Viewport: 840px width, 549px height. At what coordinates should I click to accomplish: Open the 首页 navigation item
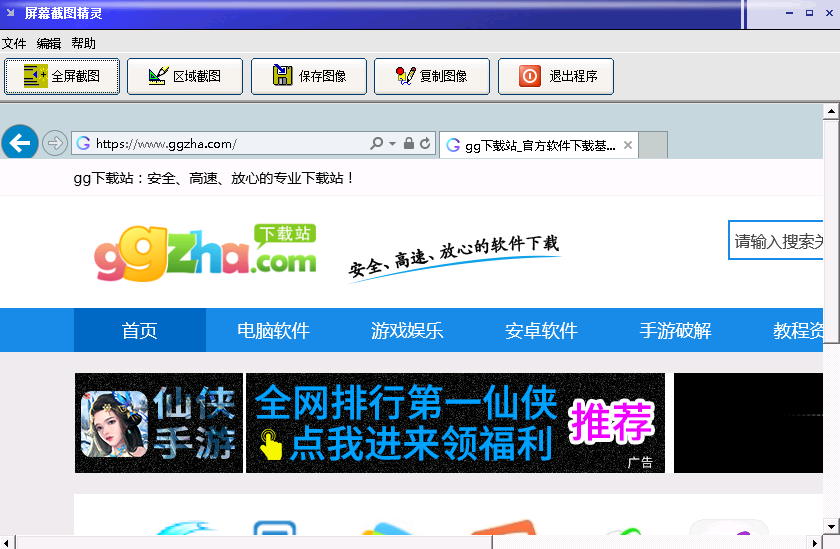coord(140,330)
